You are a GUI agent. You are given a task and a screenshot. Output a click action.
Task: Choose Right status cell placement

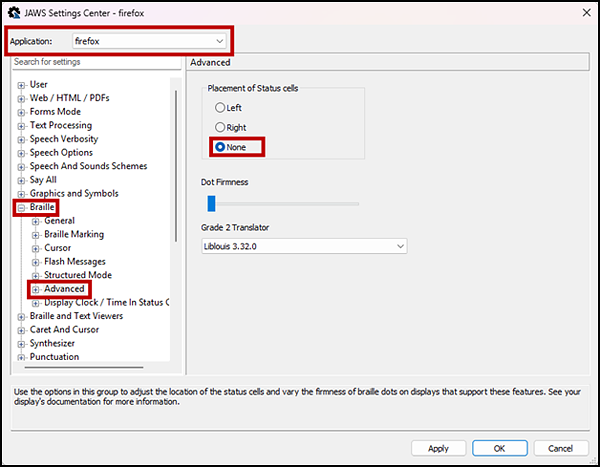pos(230,127)
